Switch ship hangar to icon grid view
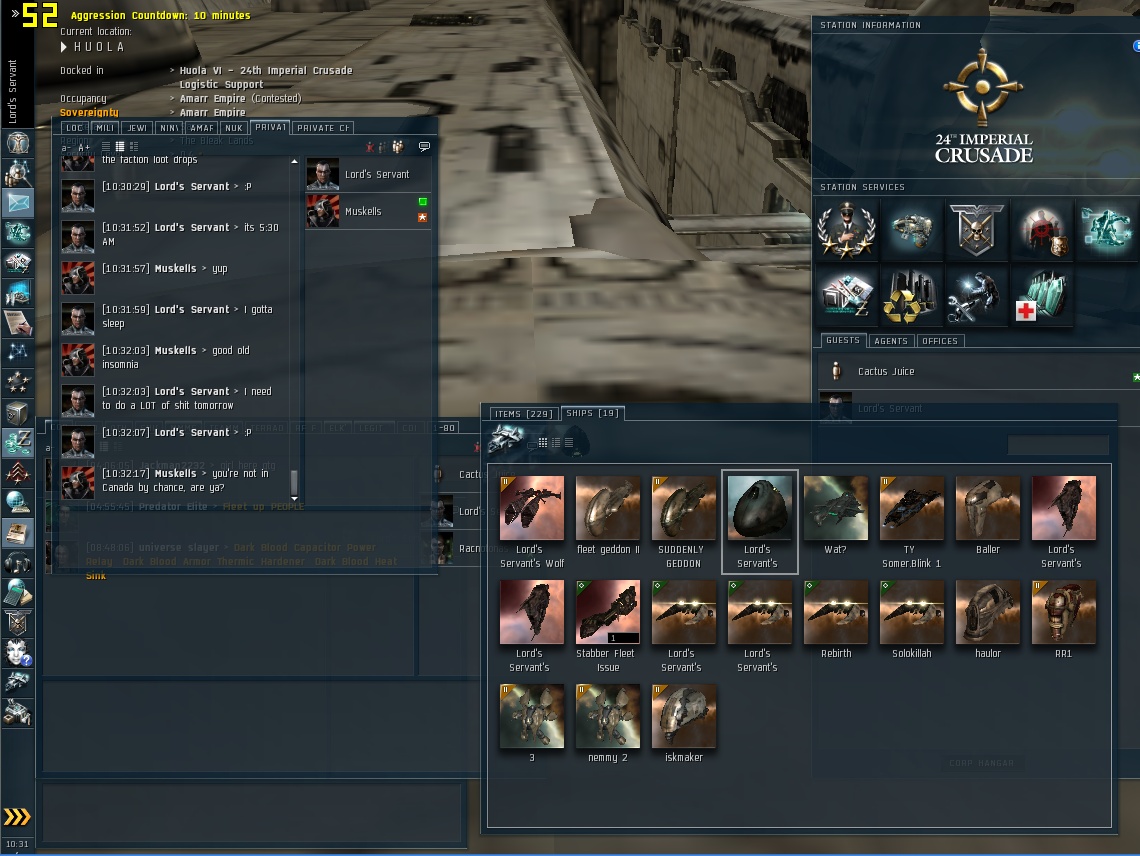 pos(543,442)
